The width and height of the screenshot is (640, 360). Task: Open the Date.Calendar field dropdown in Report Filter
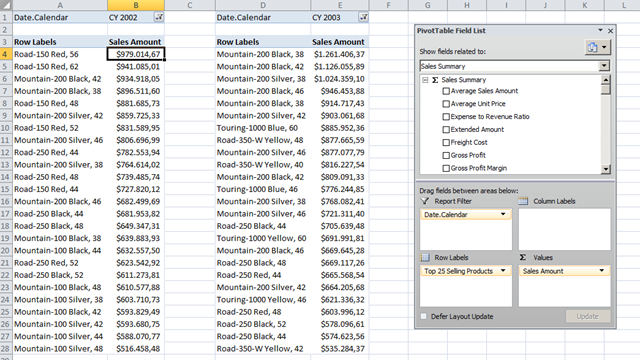(503, 214)
